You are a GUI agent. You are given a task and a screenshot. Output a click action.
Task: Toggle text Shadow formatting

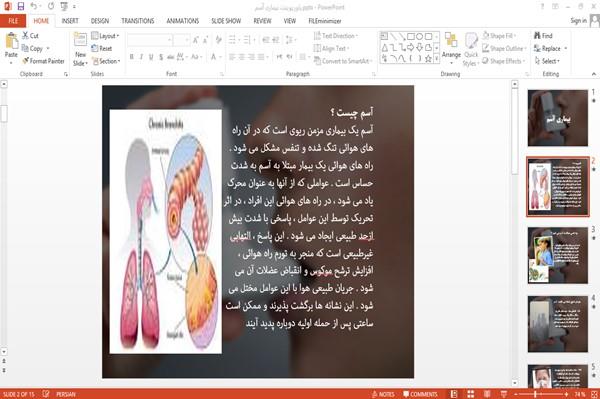(x=161, y=57)
